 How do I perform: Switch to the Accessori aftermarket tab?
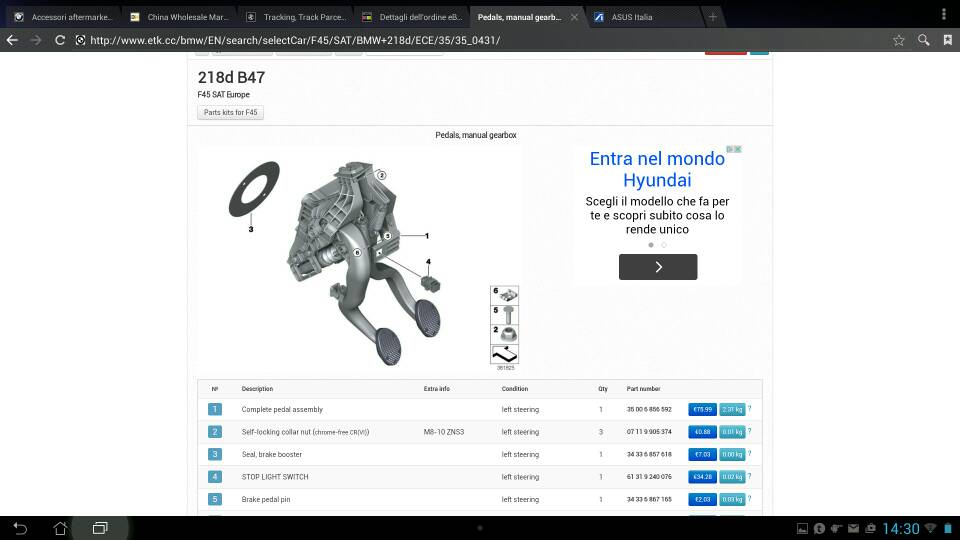[x=63, y=17]
